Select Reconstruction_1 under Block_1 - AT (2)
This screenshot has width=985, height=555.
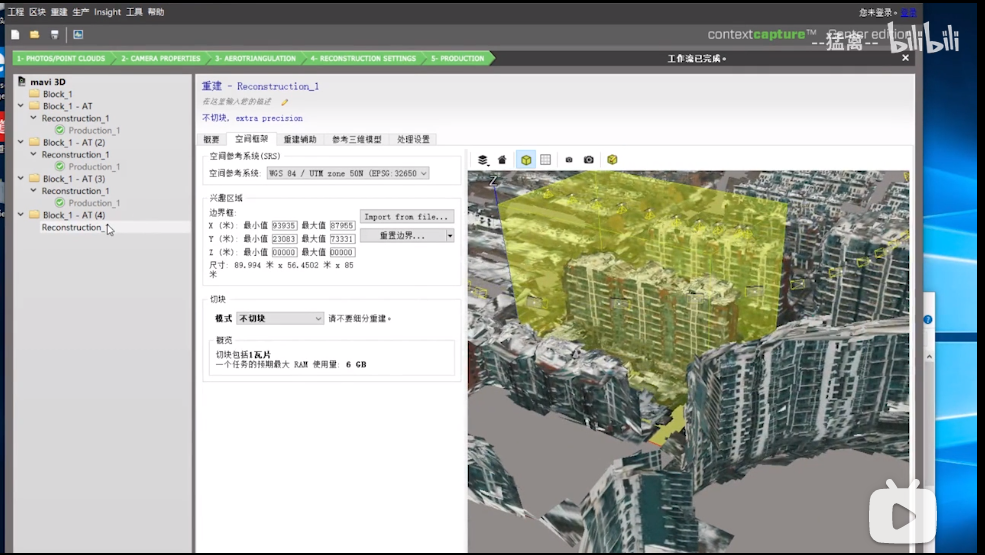click(75, 155)
